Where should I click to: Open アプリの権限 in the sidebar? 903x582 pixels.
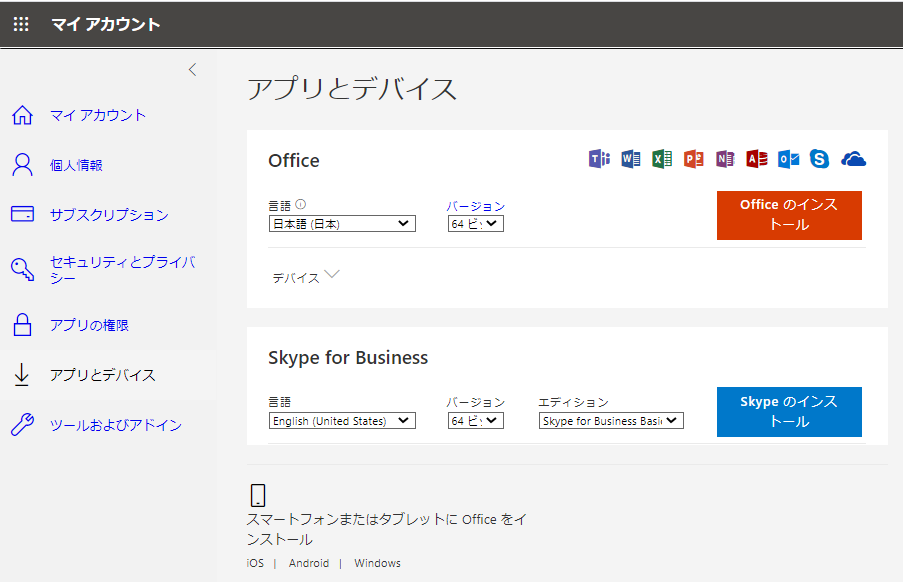89,325
